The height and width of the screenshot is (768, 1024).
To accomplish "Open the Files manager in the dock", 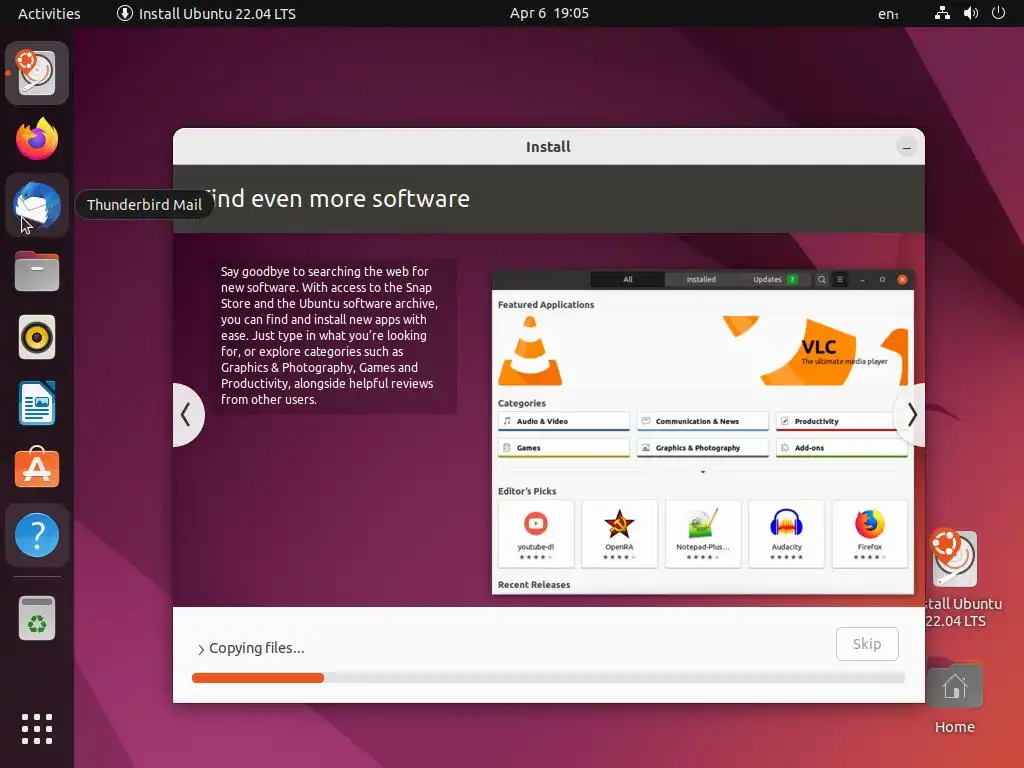I will (x=37, y=271).
